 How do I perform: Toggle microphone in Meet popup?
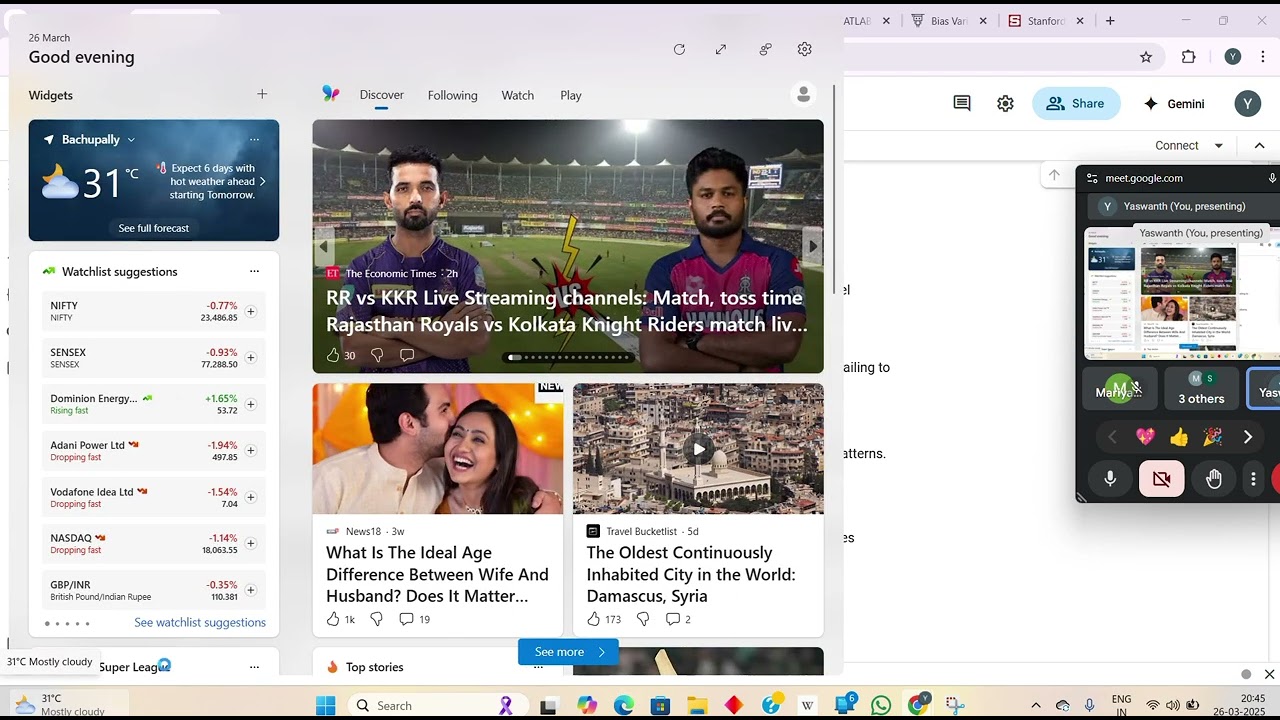pos(1110,479)
